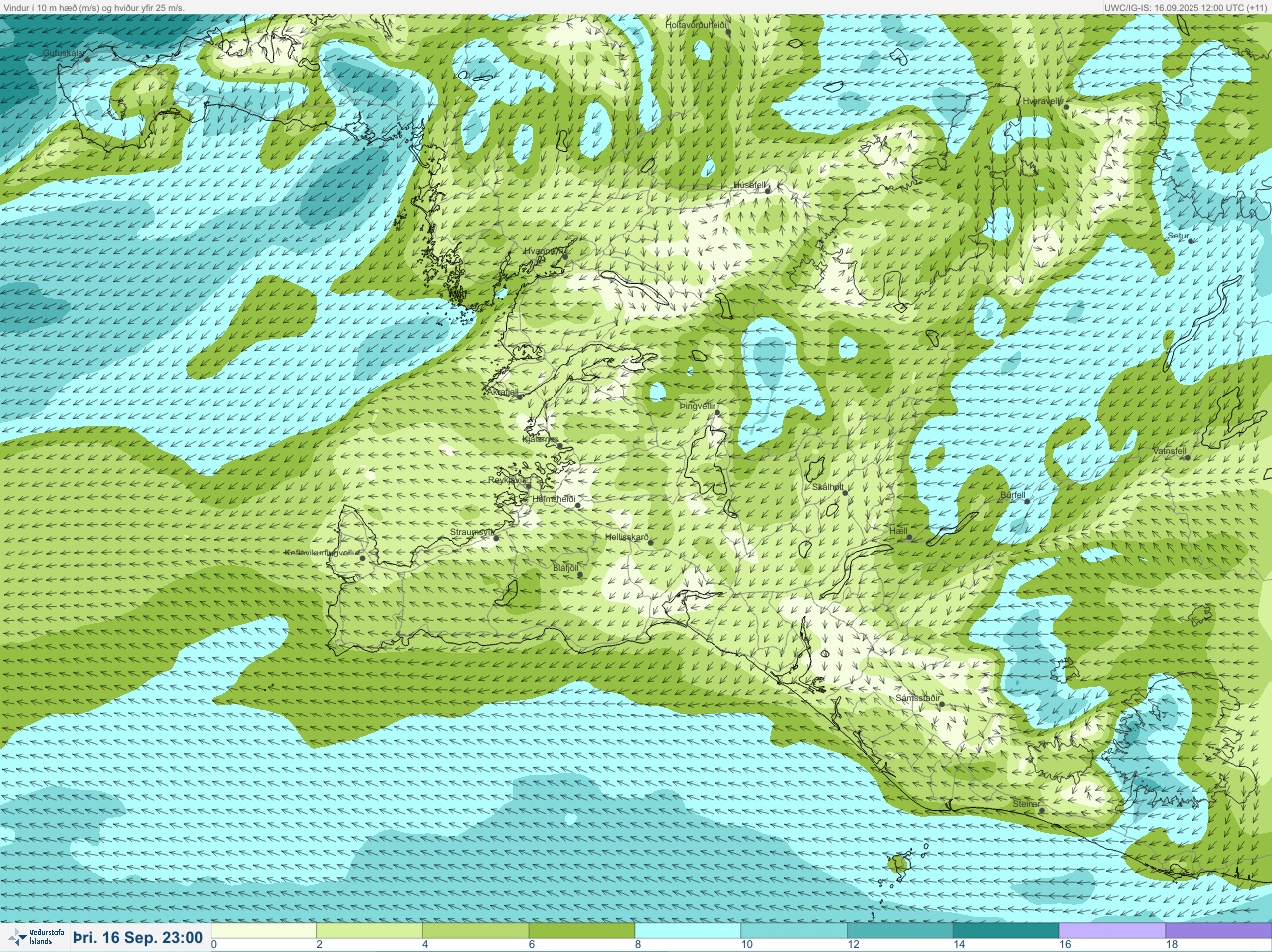The image size is (1272, 952).
Task: Select the purple swatch above 18 m/s
Action: tap(1217, 931)
